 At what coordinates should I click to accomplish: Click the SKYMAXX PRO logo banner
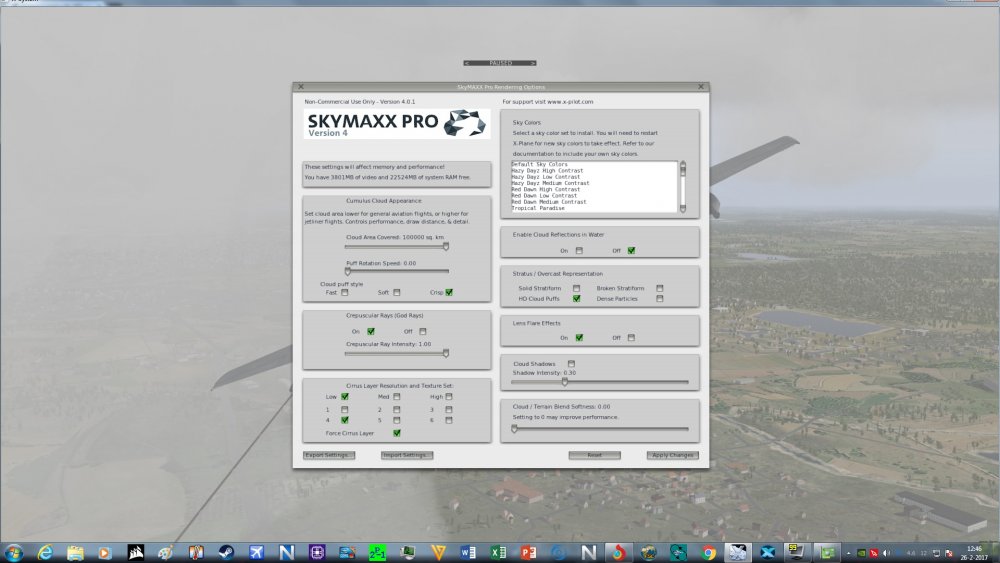pos(397,123)
